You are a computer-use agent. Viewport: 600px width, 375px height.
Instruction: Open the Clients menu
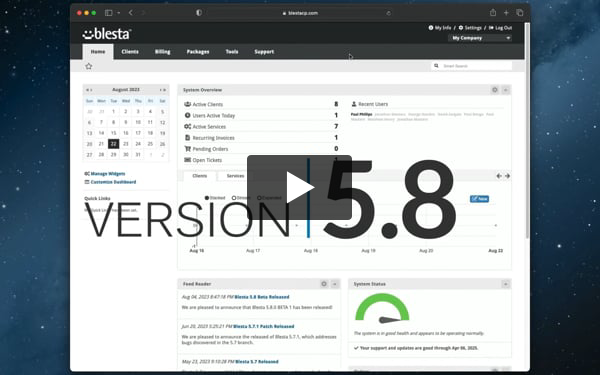(x=130, y=52)
